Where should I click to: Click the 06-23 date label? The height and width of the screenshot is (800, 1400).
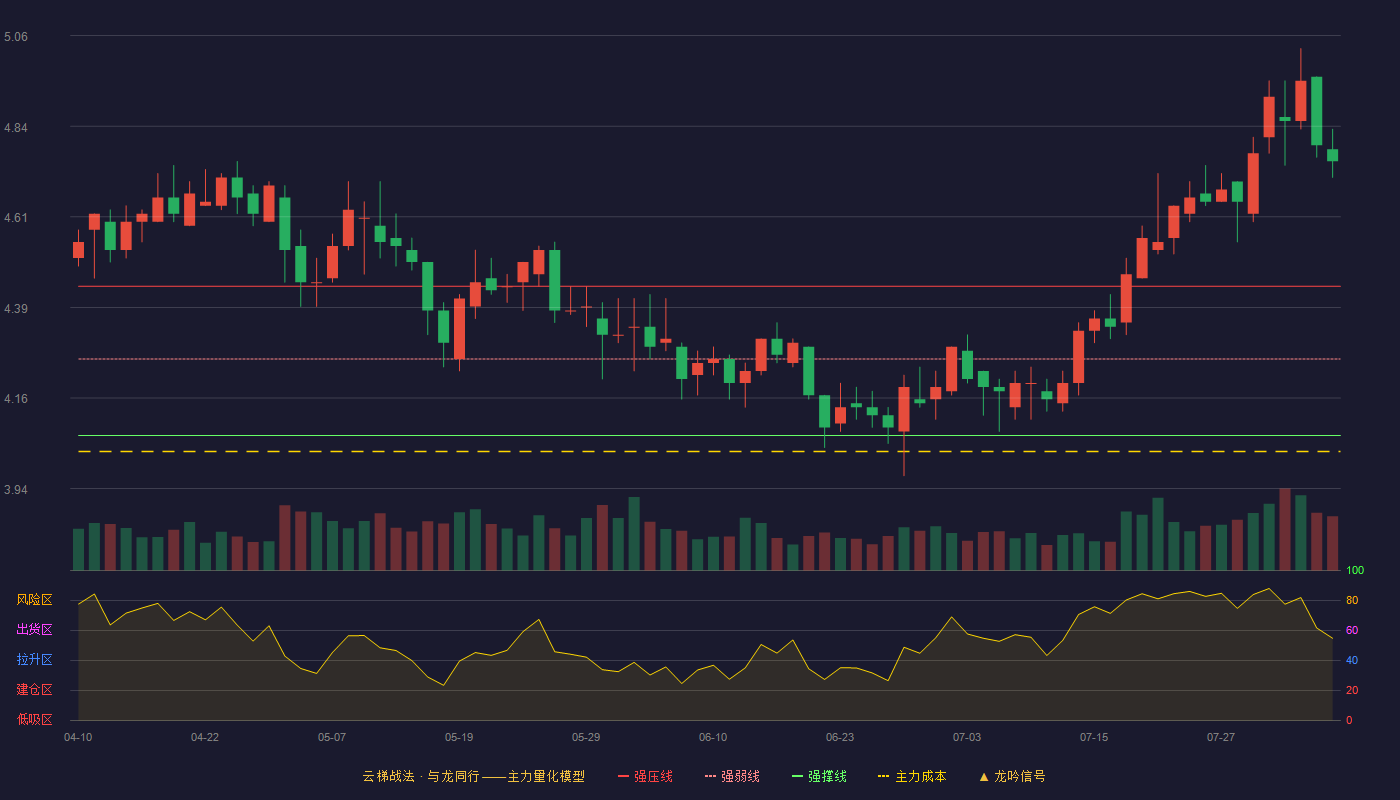840,737
